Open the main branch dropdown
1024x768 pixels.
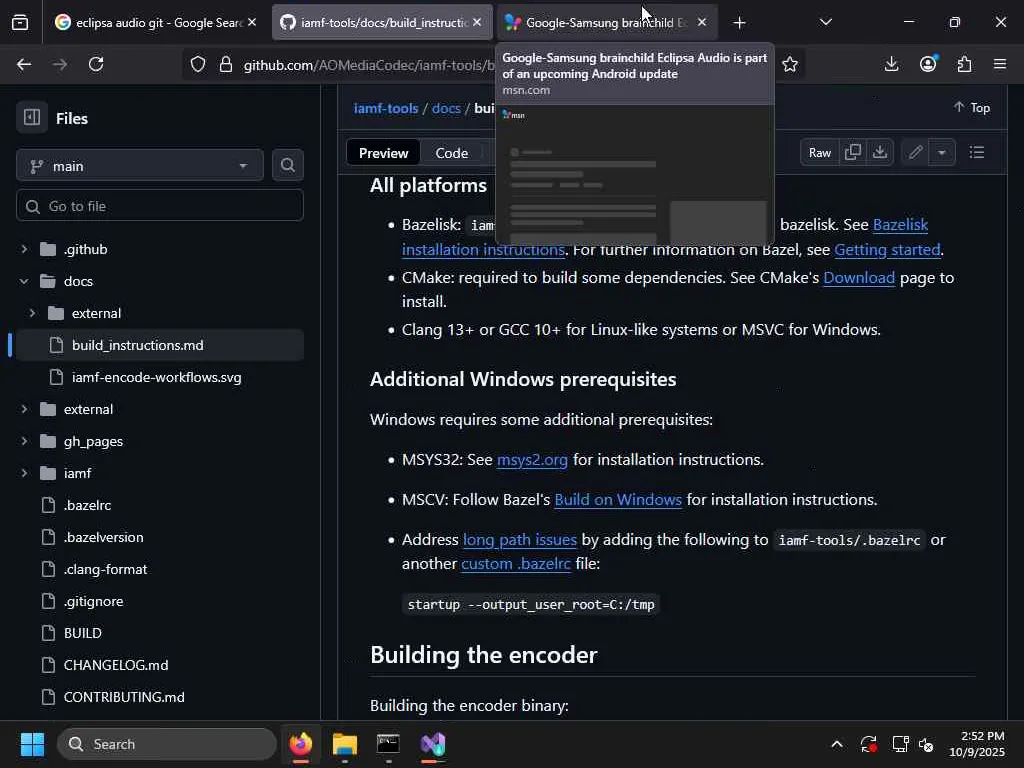140,166
